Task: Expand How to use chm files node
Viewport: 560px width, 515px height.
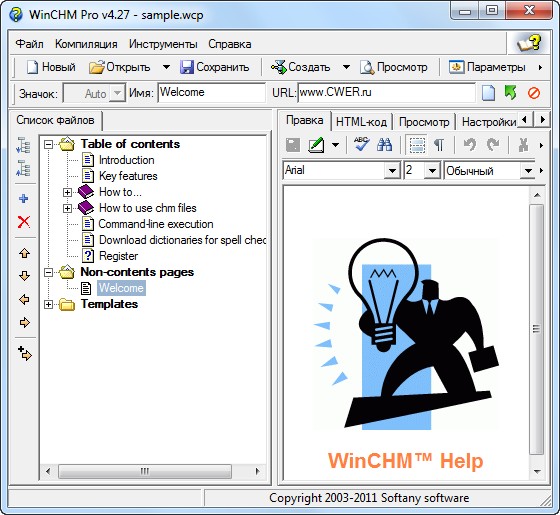Action: pyautogui.click(x=67, y=208)
